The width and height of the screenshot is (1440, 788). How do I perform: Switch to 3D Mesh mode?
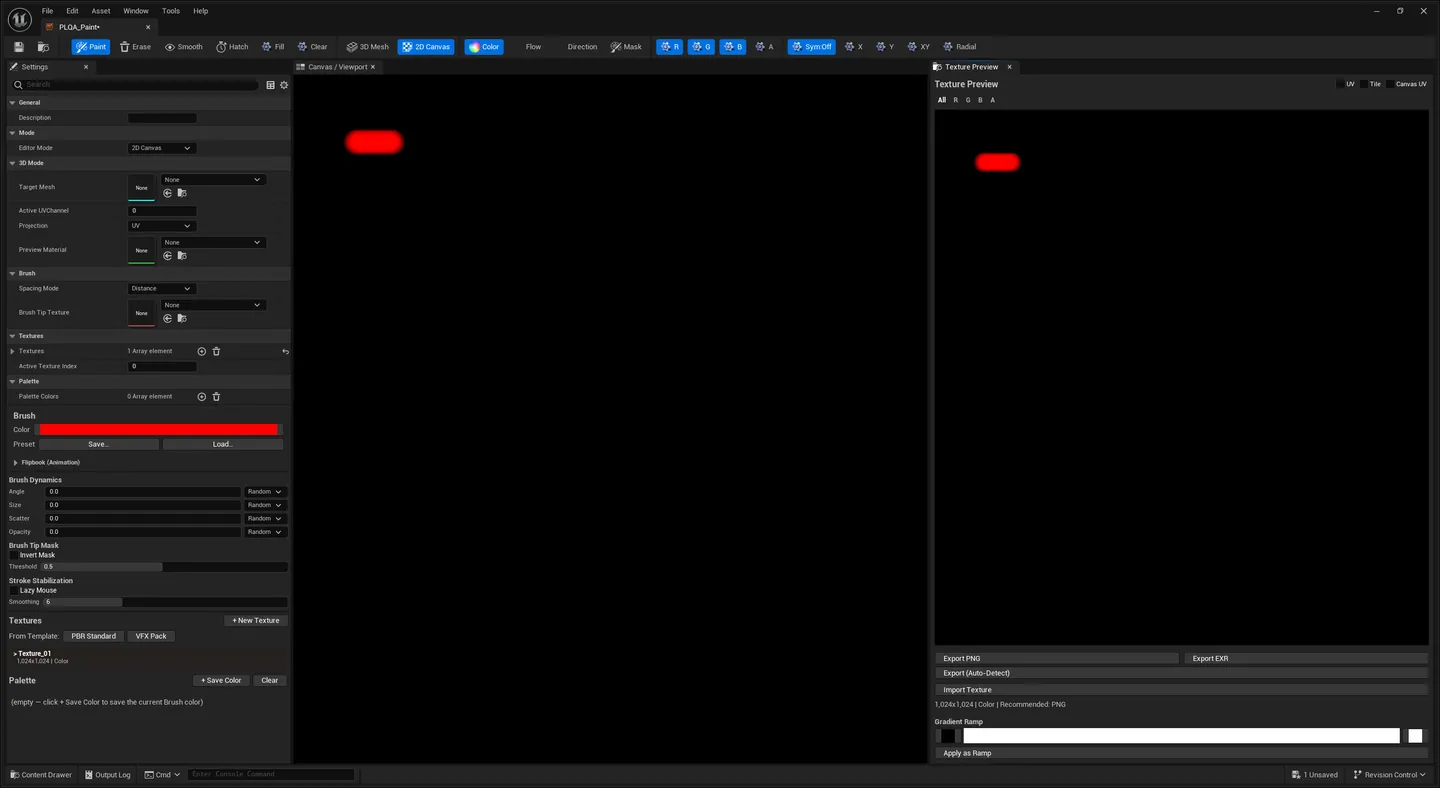[x=367, y=47]
